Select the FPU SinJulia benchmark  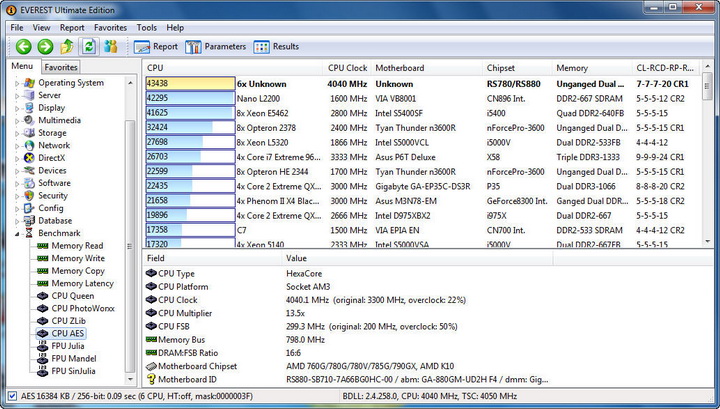(73, 371)
